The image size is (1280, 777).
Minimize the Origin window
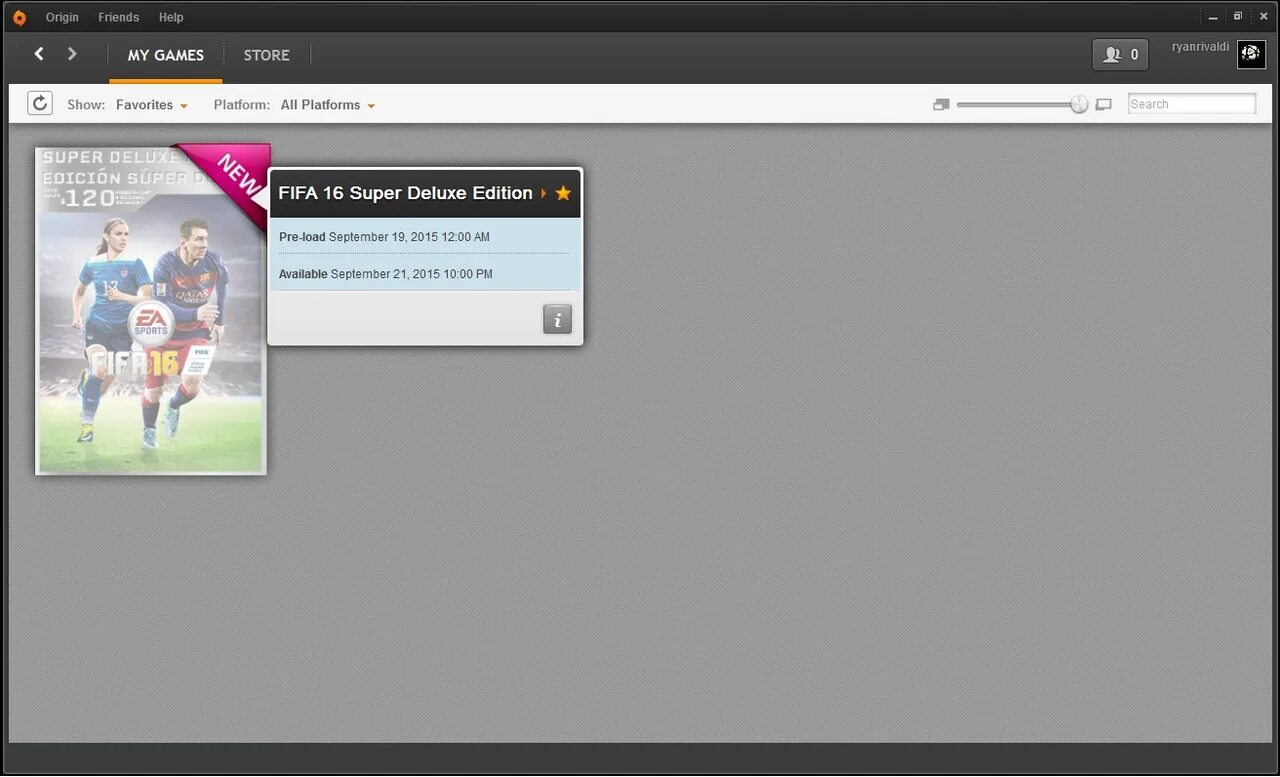1213,17
